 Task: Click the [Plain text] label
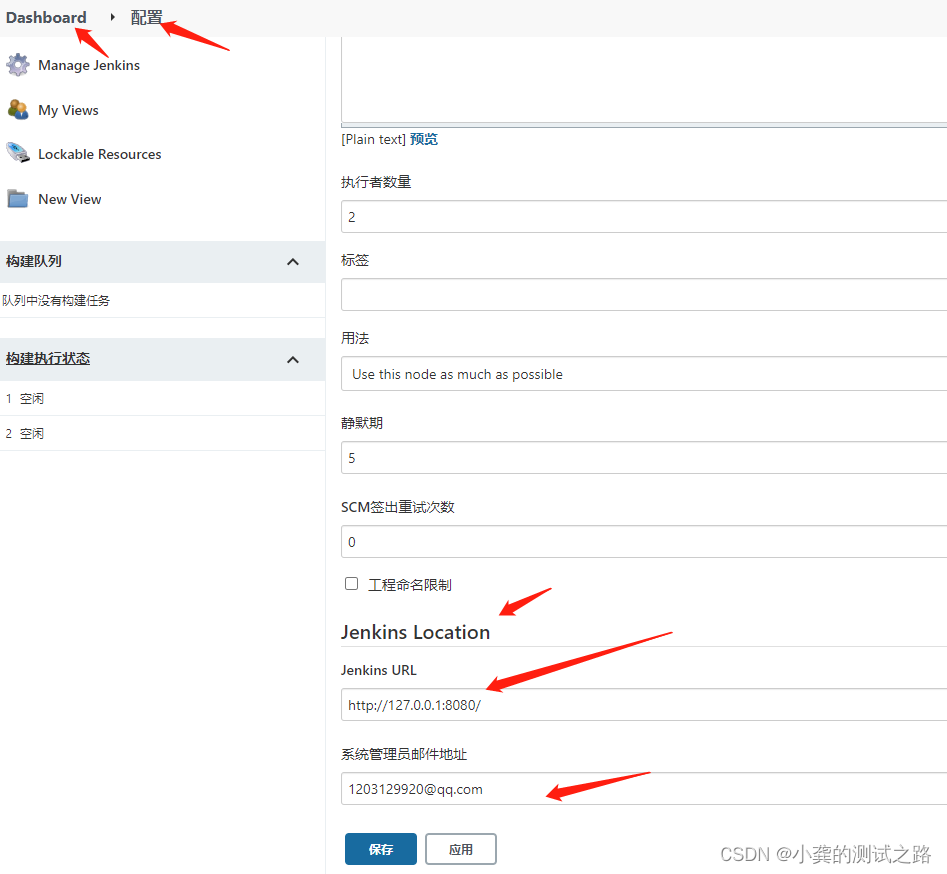click(373, 140)
